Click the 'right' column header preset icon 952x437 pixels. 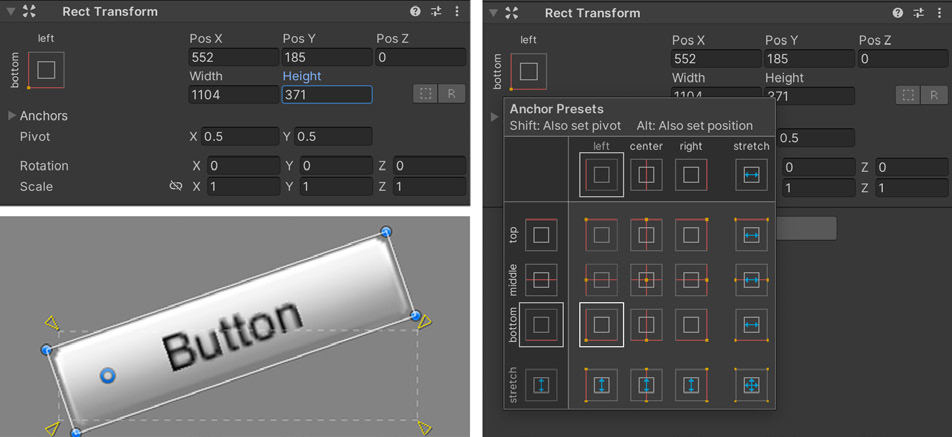pos(691,175)
